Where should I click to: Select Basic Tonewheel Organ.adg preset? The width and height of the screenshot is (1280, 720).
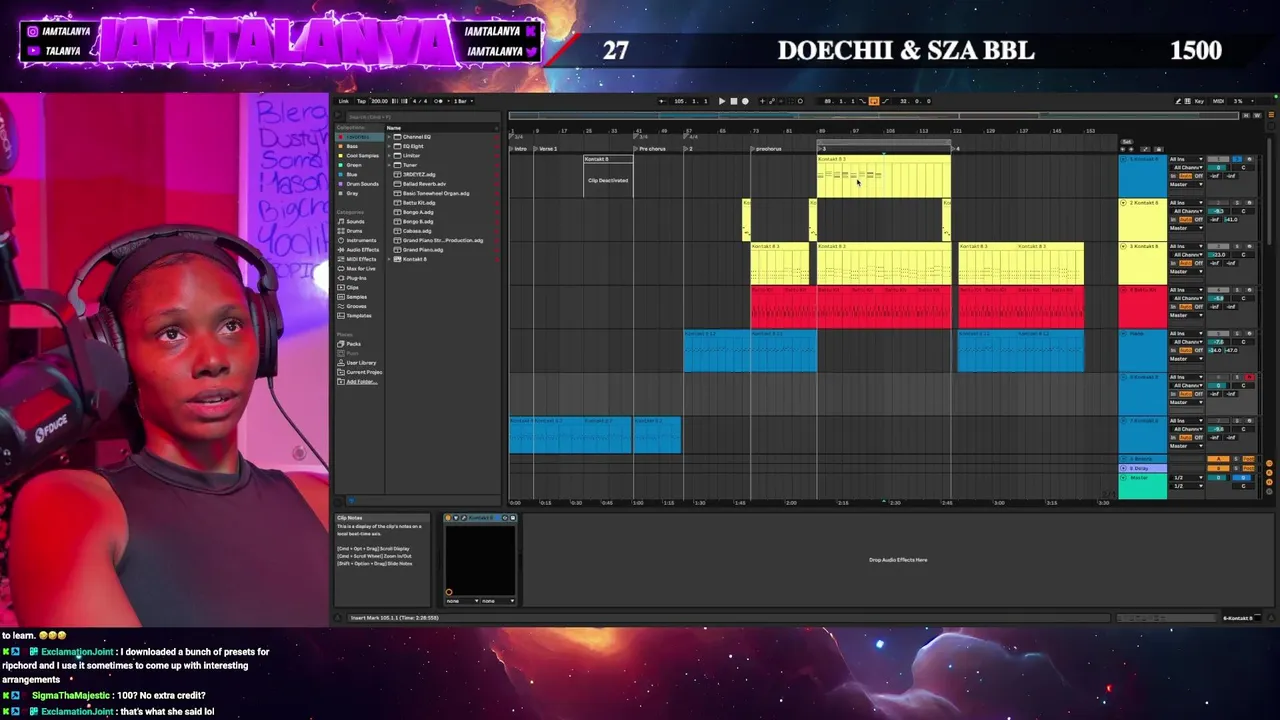[x=435, y=193]
